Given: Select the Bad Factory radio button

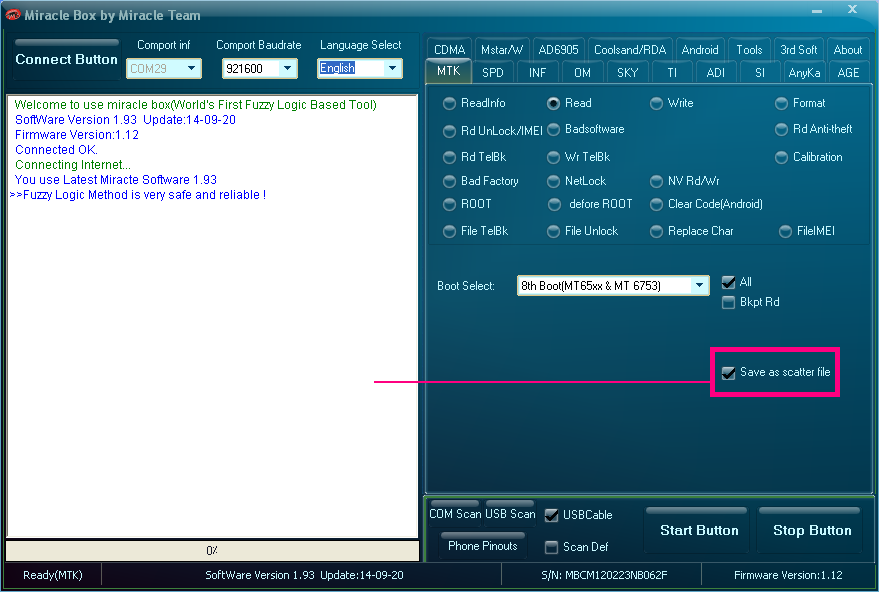Looking at the screenshot, I should point(449,182).
